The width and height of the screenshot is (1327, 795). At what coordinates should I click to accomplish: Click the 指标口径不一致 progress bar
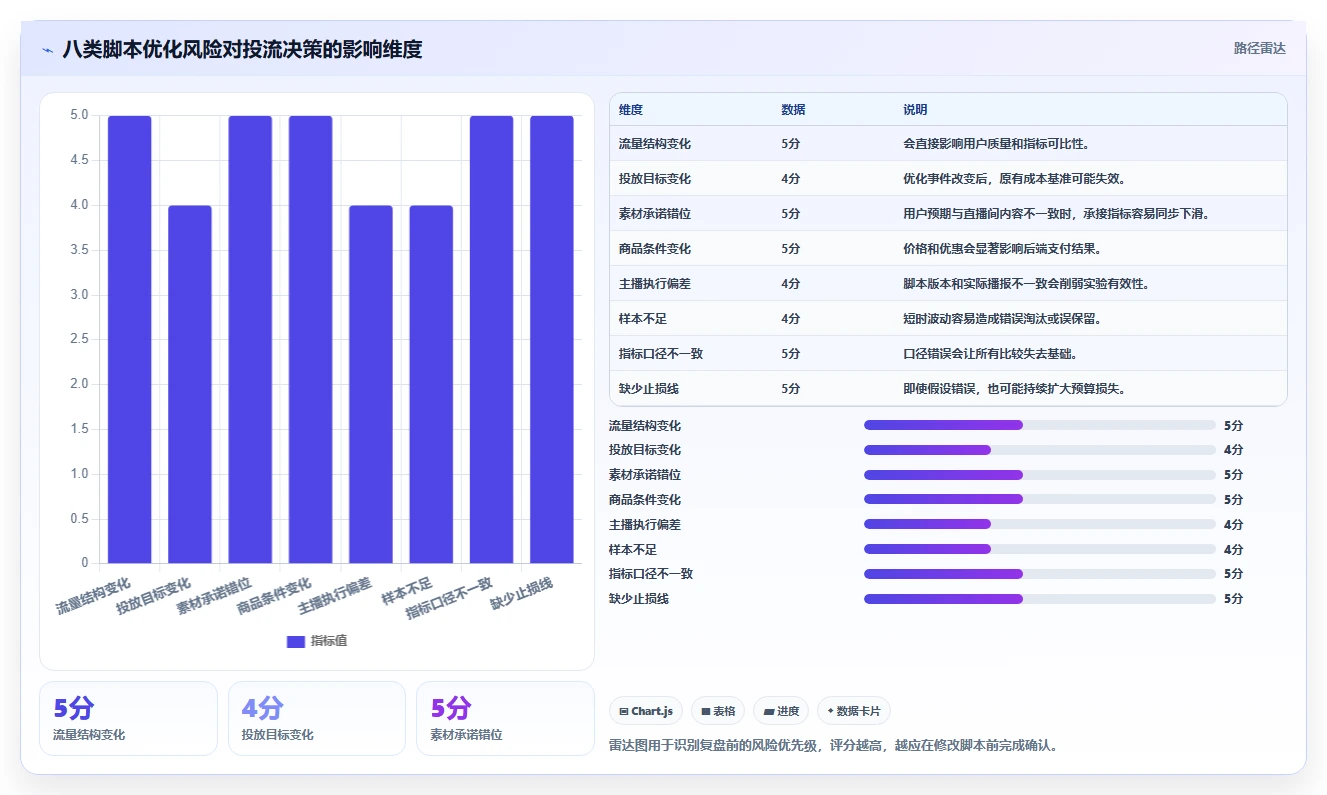[1040, 574]
